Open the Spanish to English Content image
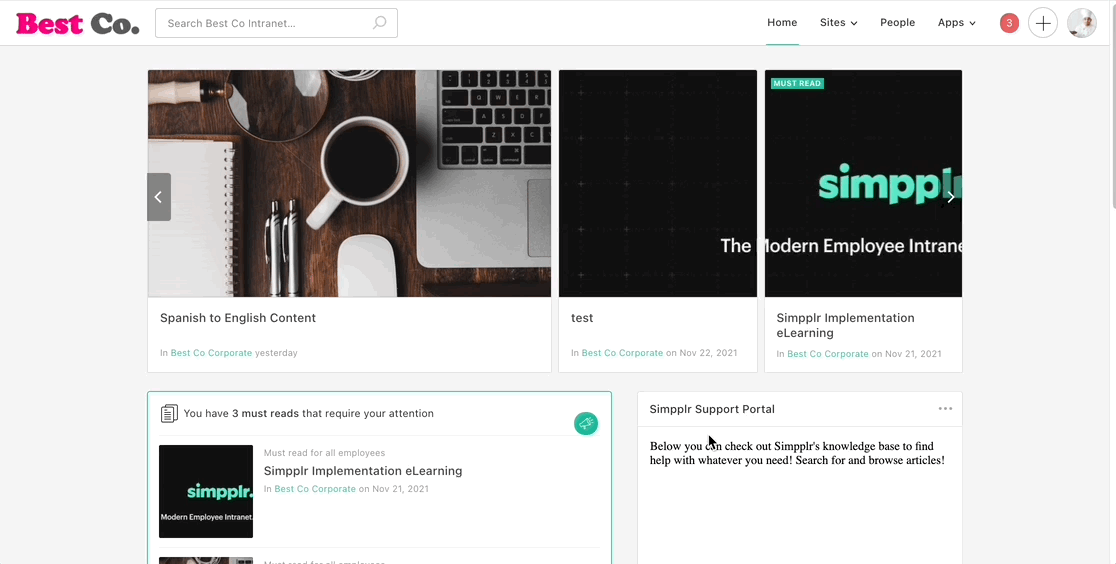The height and width of the screenshot is (564, 1116). click(349, 183)
